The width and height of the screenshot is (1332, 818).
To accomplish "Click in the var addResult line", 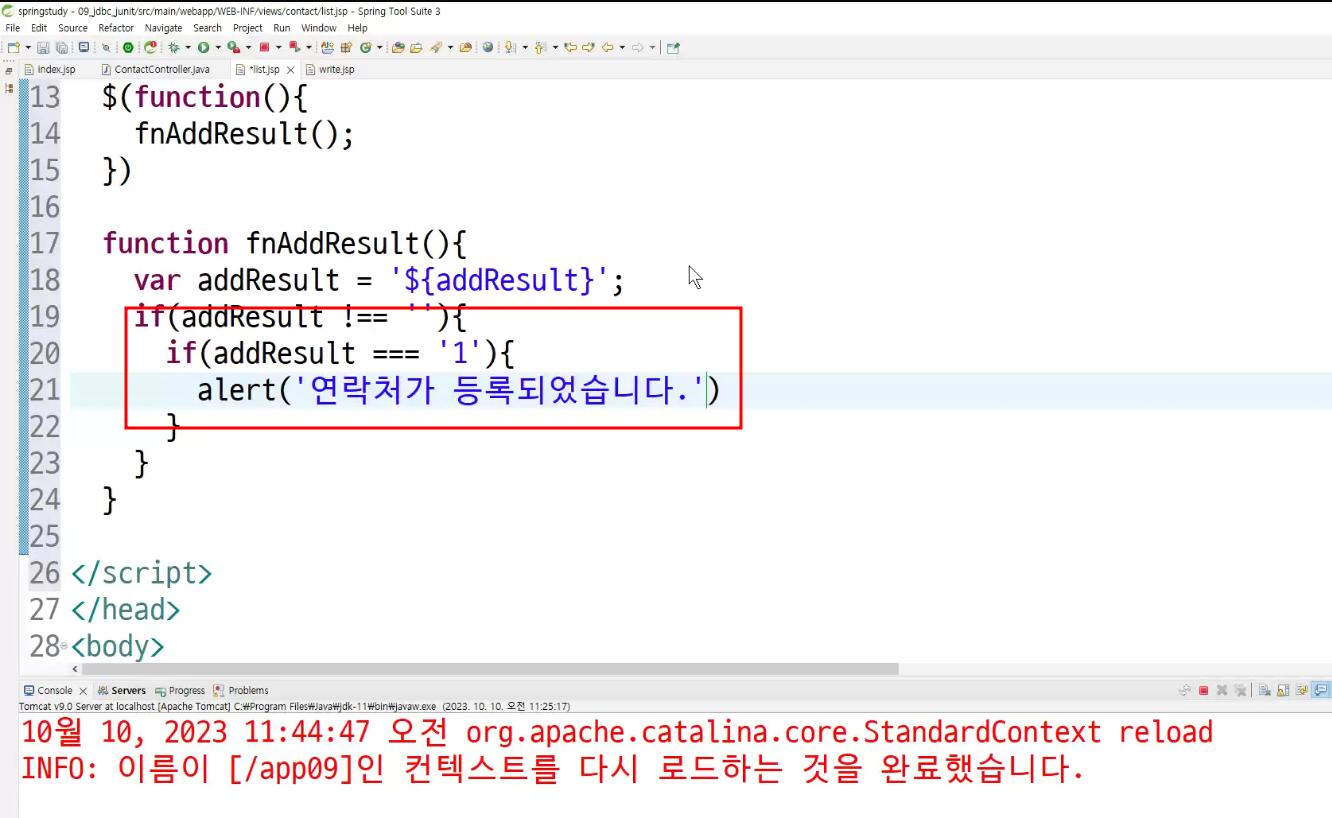I will [380, 281].
